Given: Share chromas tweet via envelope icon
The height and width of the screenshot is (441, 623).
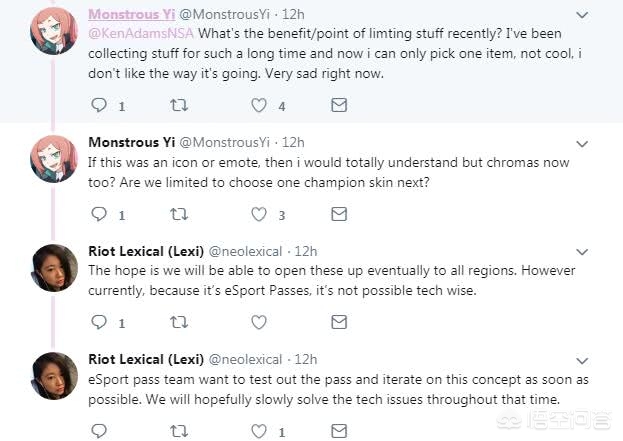Looking at the screenshot, I should 339,214.
